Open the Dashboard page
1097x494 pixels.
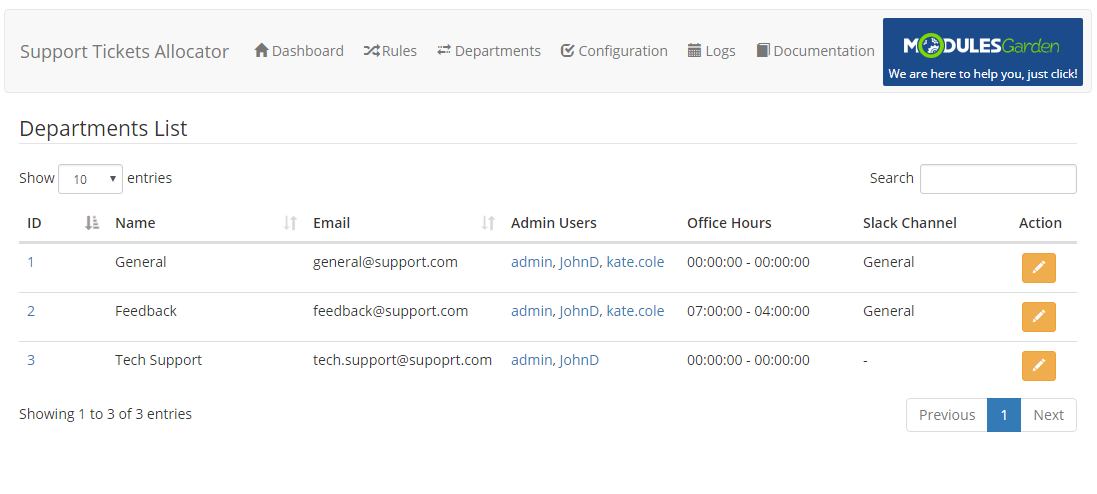(299, 51)
